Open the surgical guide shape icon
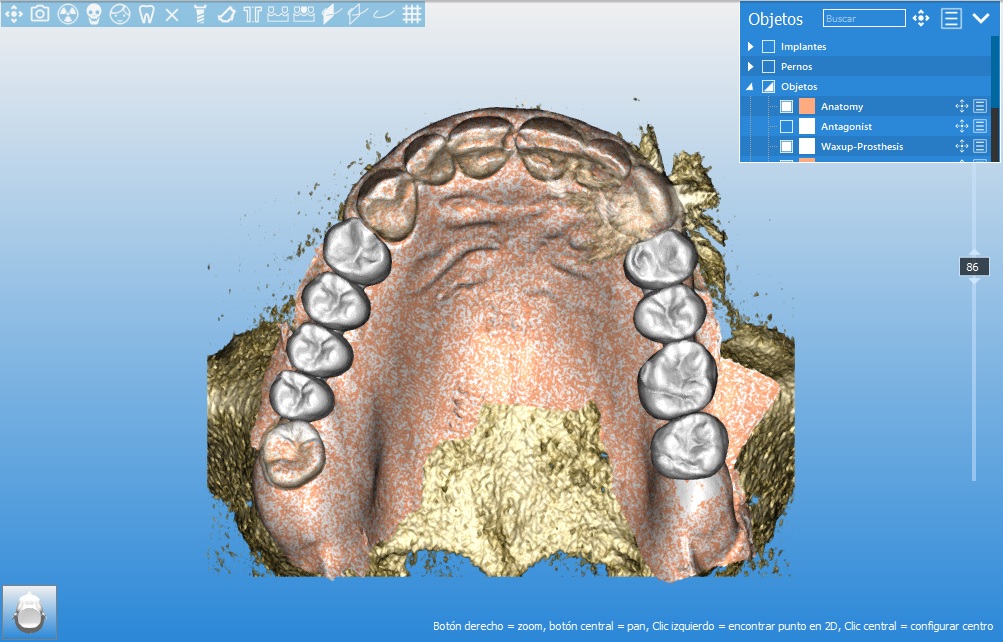 click(x=226, y=13)
